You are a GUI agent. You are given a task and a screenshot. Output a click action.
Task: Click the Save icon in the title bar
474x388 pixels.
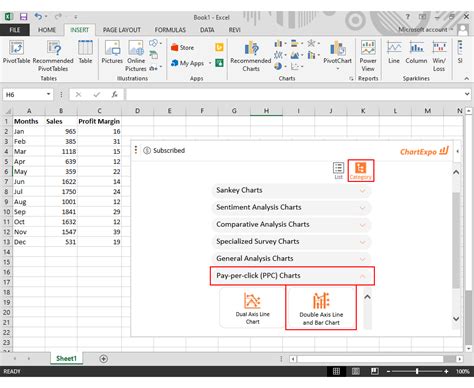point(23,16)
